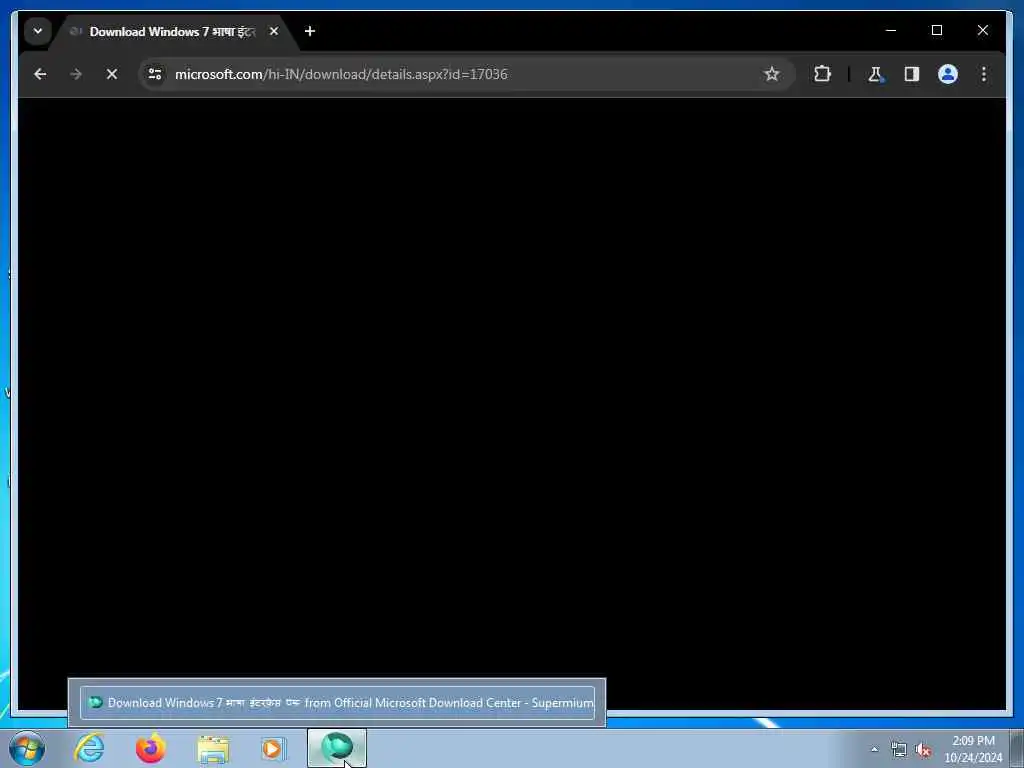This screenshot has height=768, width=1024.
Task: Launch Firefox from the taskbar
Action: click(x=150, y=748)
